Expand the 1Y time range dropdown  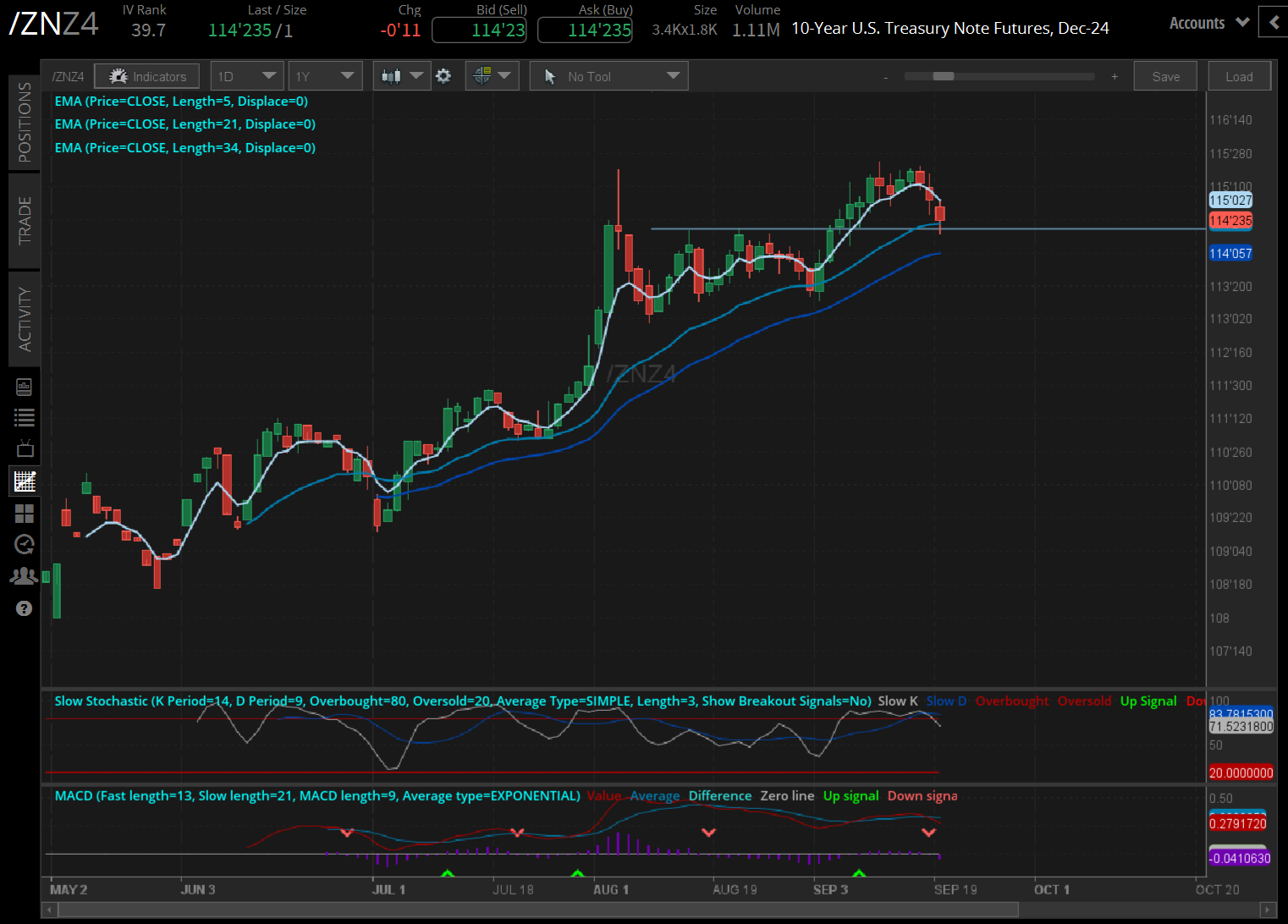pos(325,76)
